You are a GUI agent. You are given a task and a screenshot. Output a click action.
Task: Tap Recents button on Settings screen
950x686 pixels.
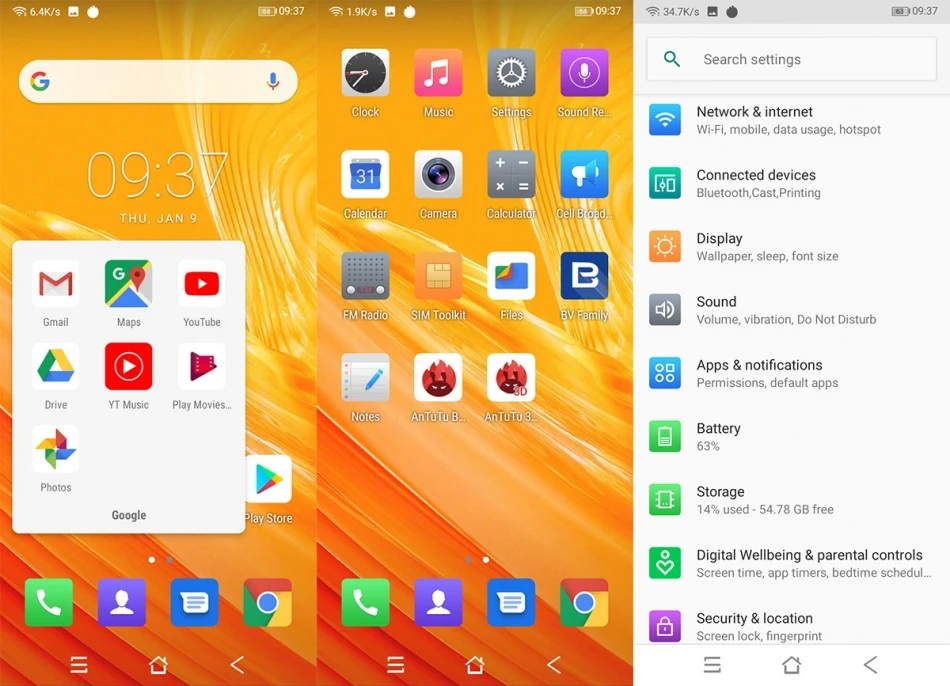(712, 665)
